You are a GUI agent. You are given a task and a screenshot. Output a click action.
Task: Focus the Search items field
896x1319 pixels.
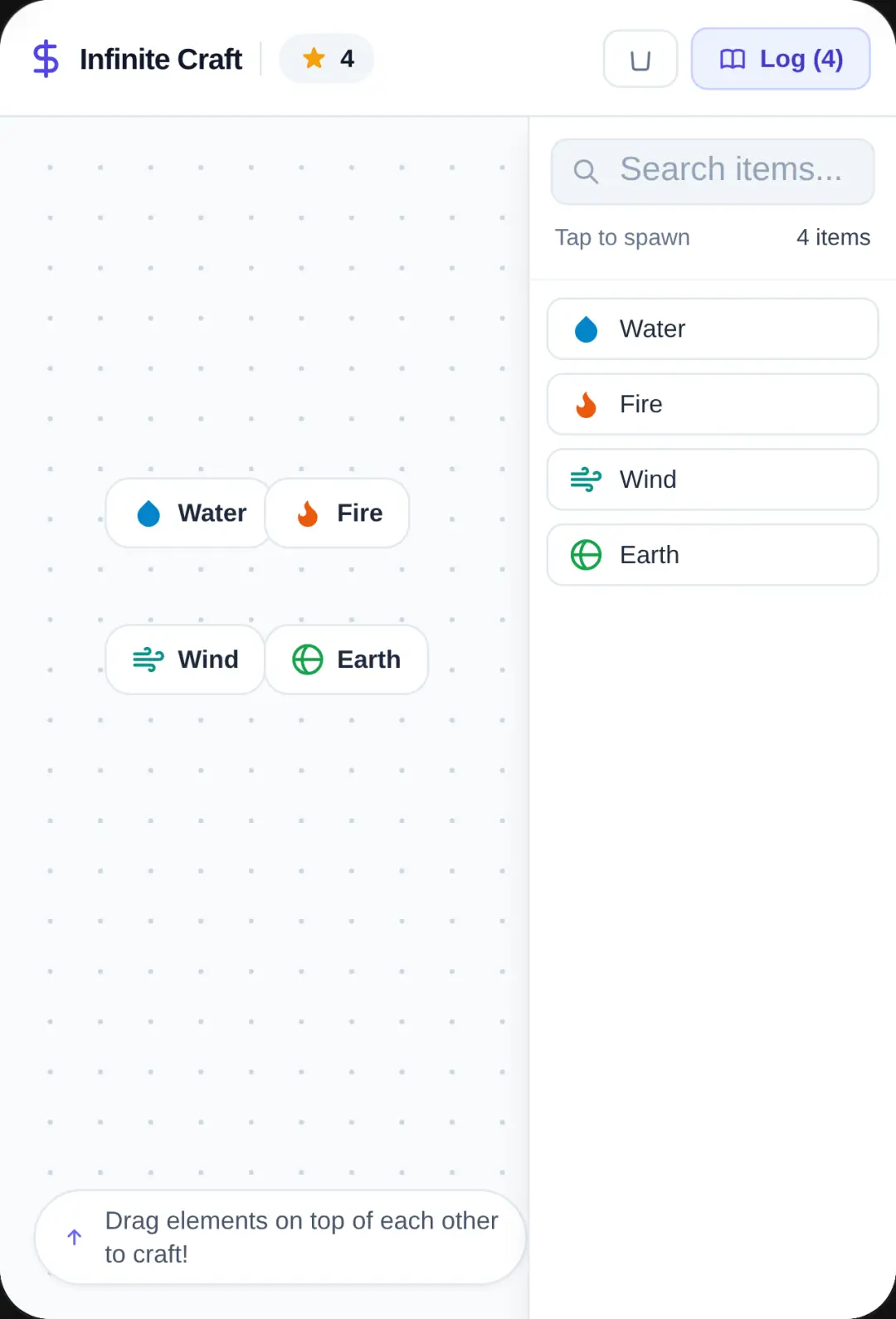tap(713, 171)
